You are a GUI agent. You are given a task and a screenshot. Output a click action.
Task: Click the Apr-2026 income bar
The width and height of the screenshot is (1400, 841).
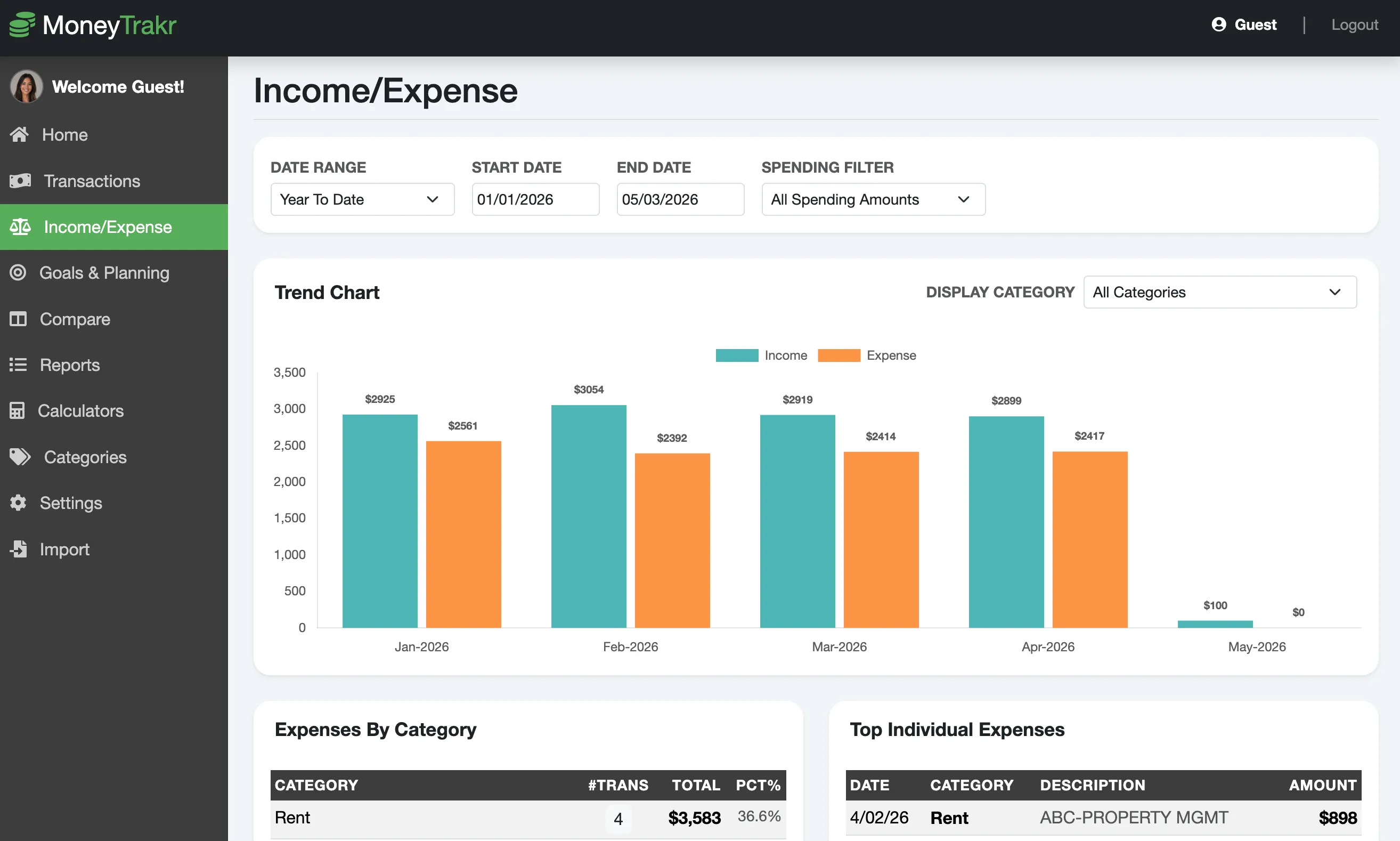click(x=1006, y=522)
